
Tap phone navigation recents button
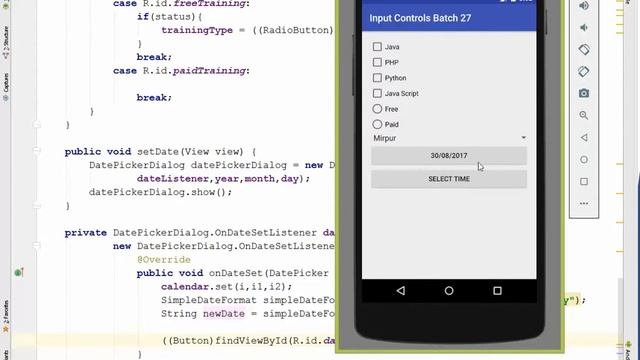497,291
